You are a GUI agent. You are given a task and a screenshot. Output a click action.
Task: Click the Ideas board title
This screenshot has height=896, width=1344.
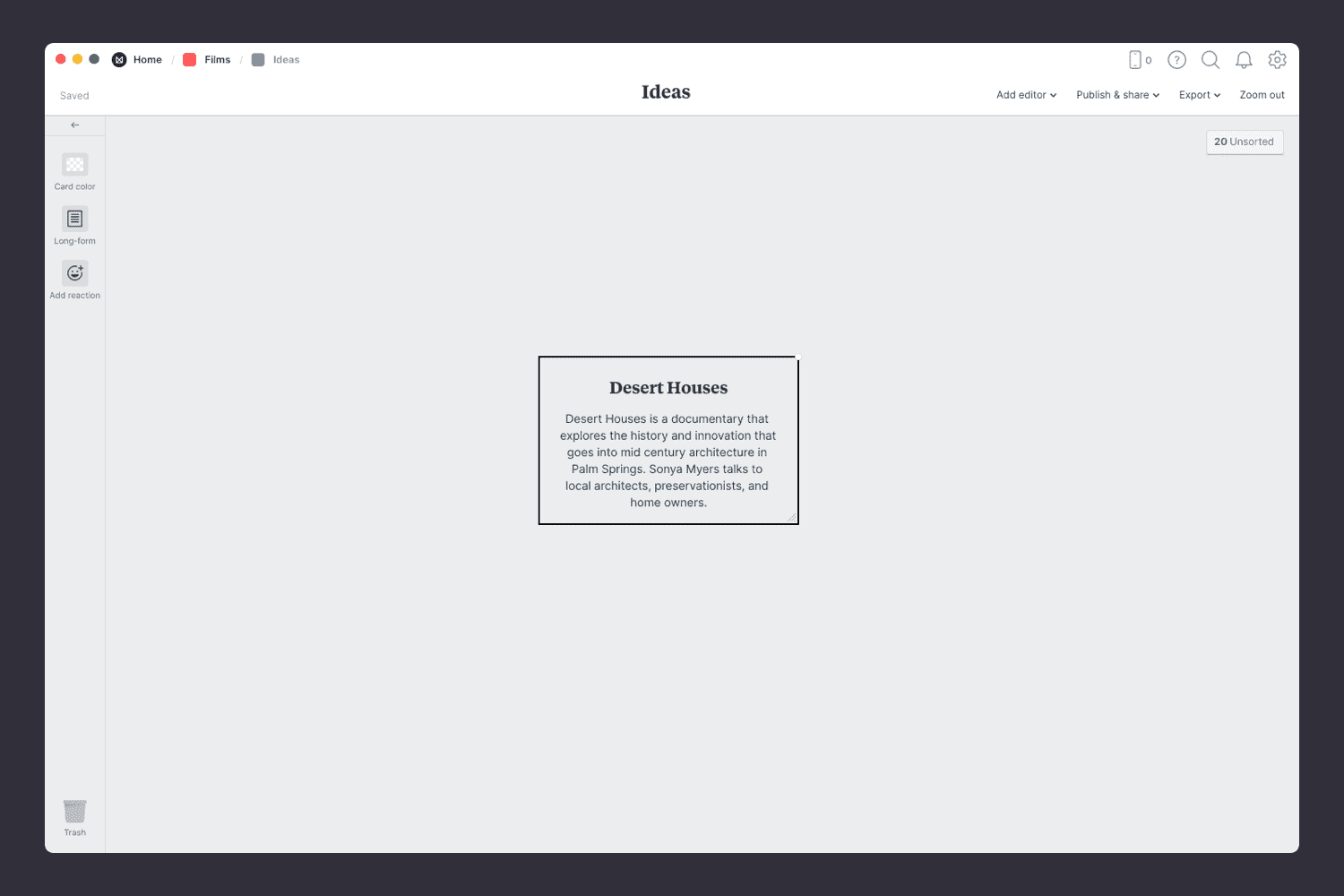(x=666, y=92)
